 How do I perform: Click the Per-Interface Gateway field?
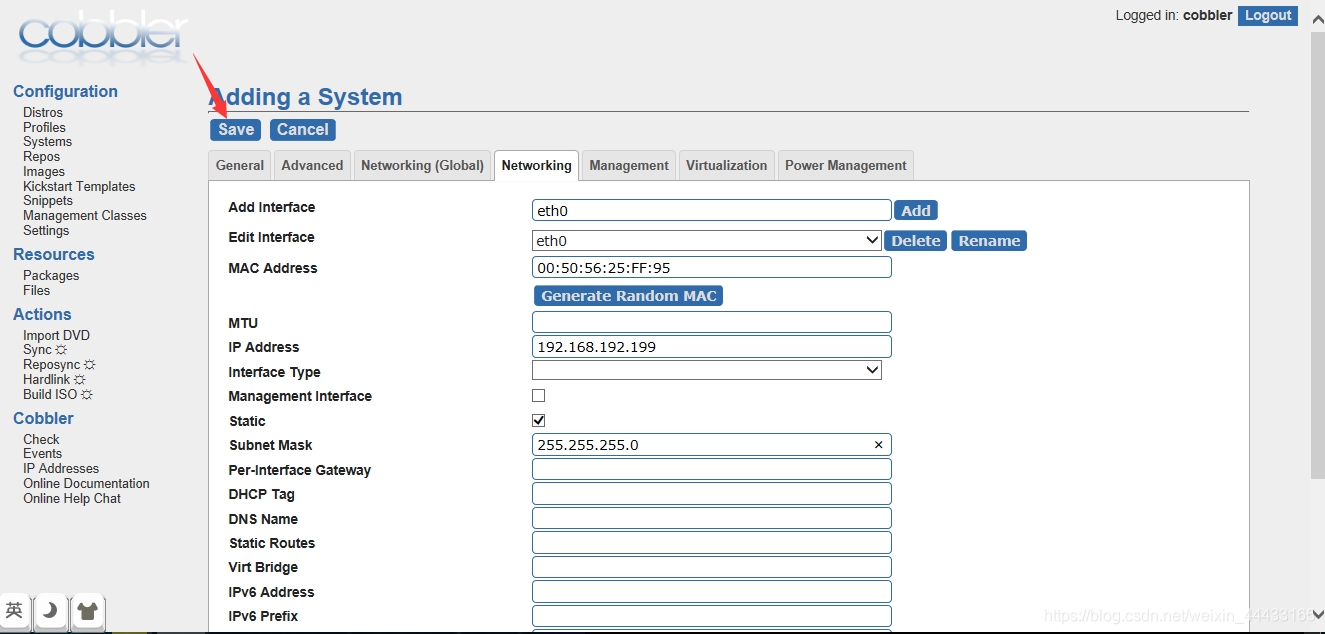coord(712,469)
